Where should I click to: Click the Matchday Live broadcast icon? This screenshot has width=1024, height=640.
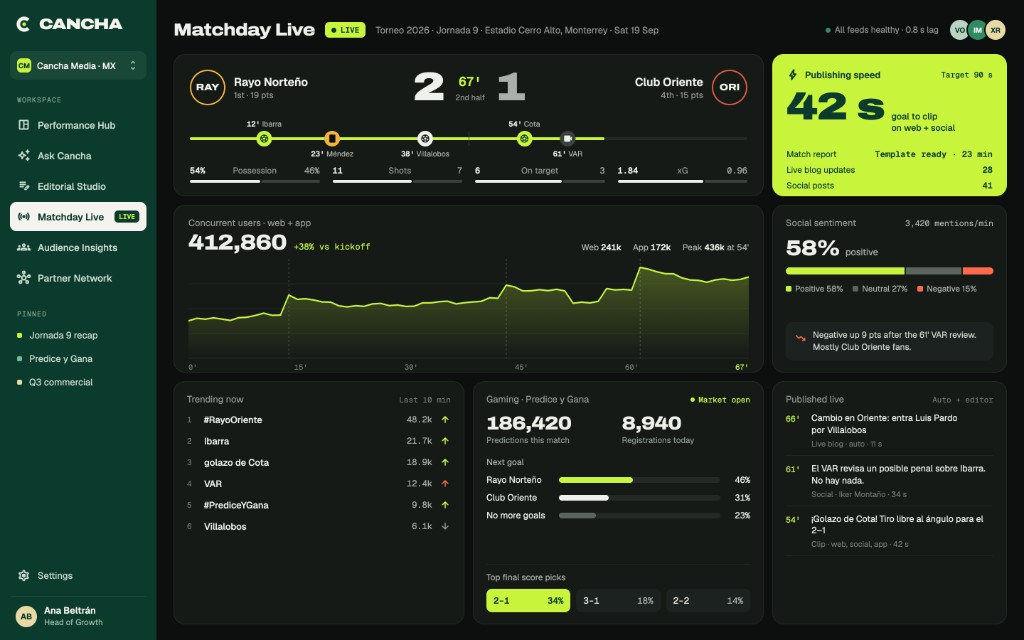(24, 217)
